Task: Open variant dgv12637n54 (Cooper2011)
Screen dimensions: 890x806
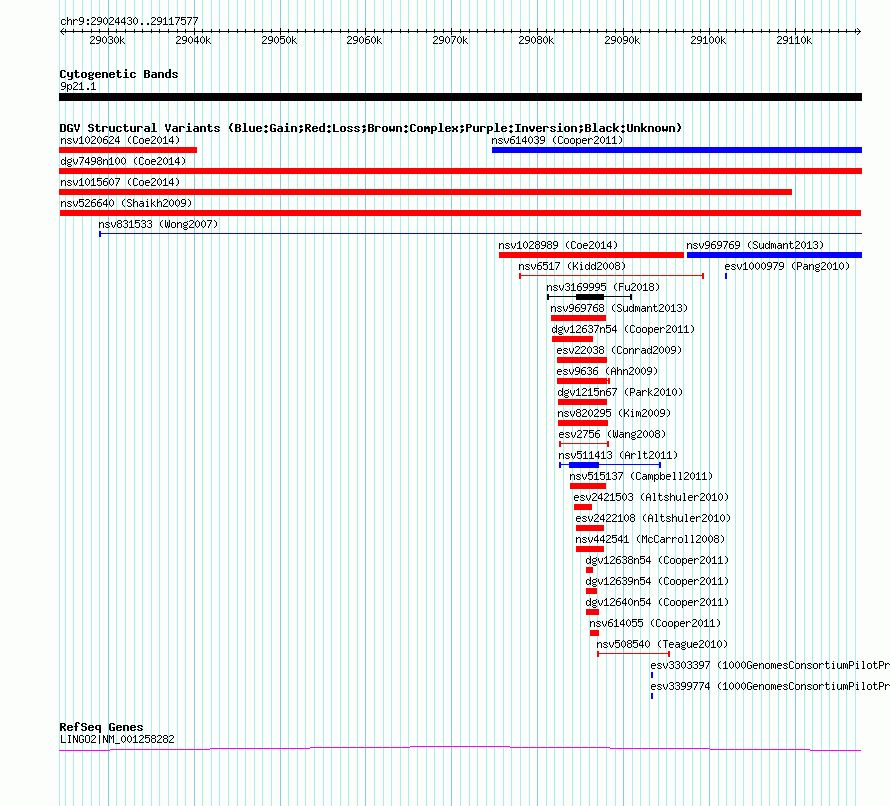Action: (x=623, y=329)
